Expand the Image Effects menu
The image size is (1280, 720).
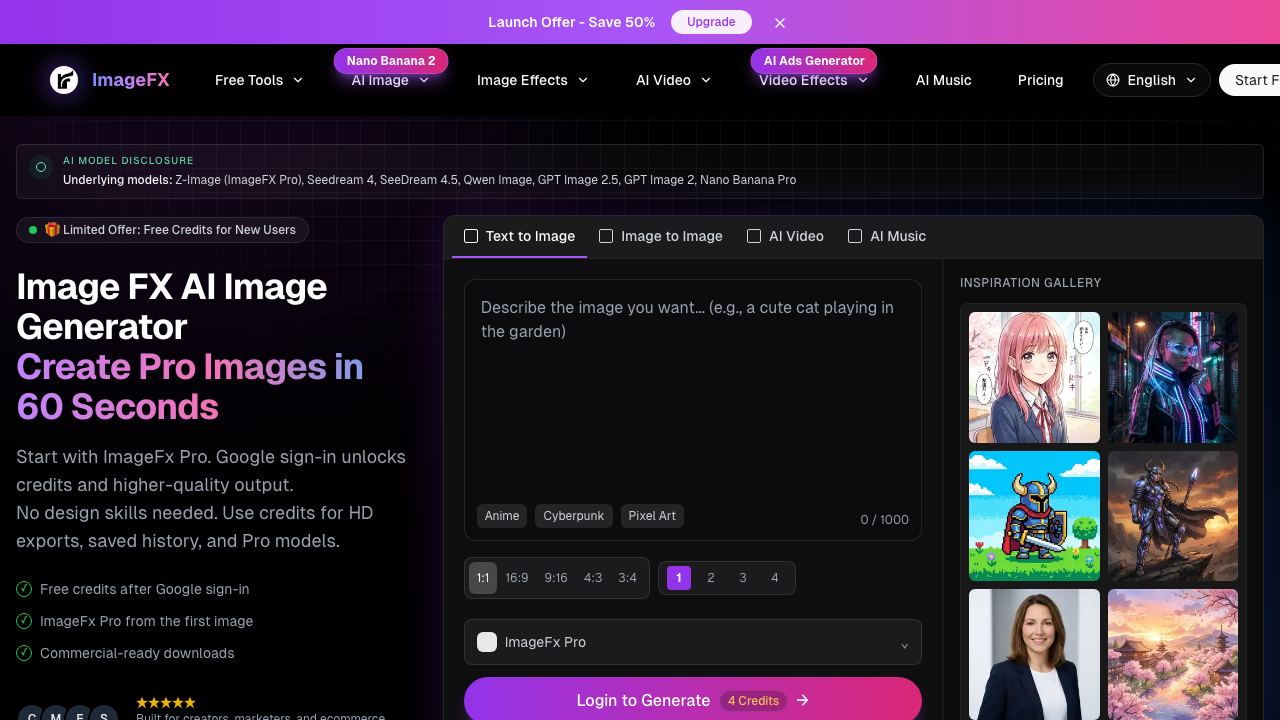tap(532, 80)
